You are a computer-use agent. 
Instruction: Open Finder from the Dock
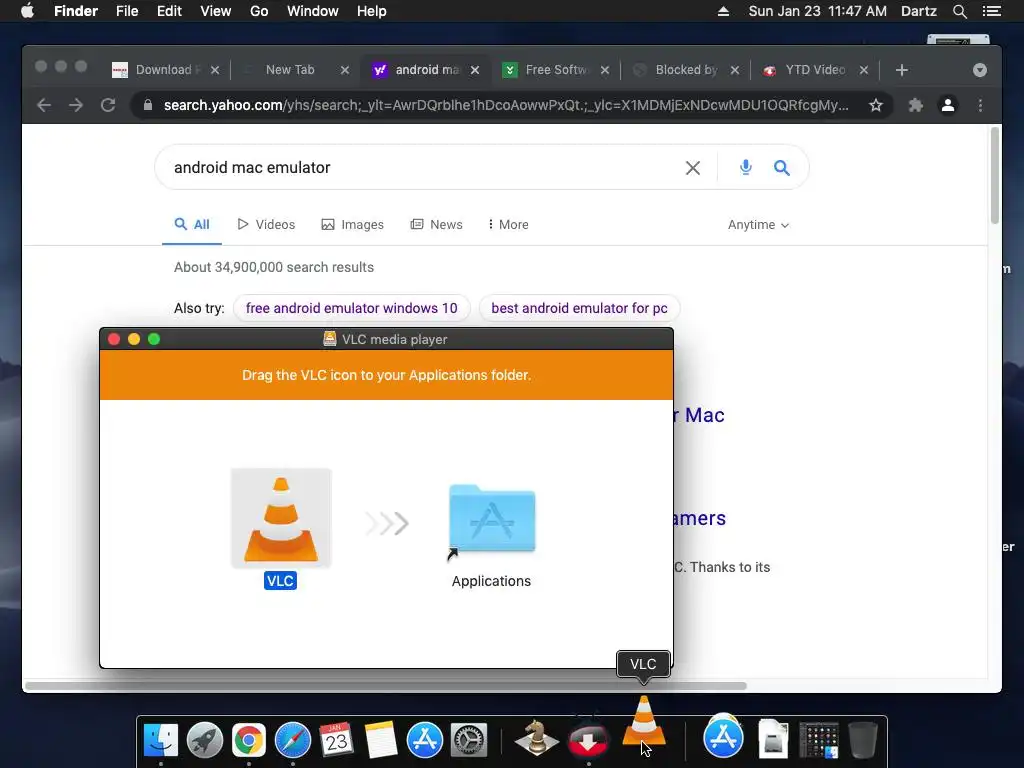click(x=161, y=741)
